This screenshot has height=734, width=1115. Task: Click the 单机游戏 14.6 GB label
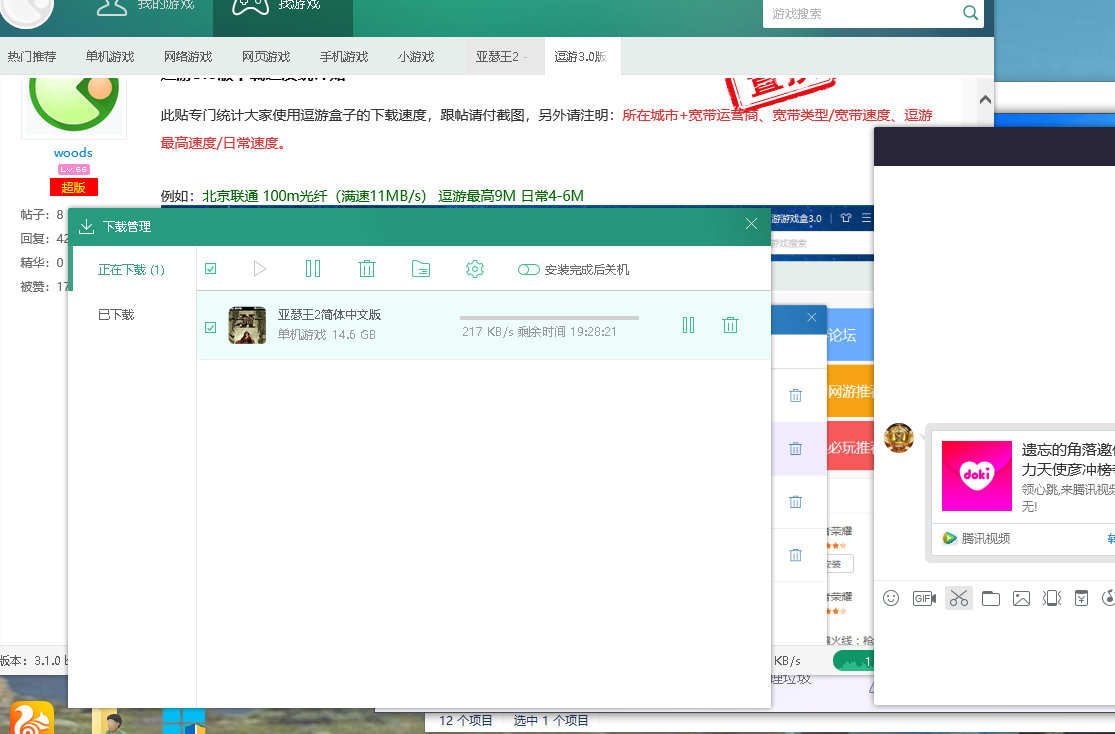(326, 334)
